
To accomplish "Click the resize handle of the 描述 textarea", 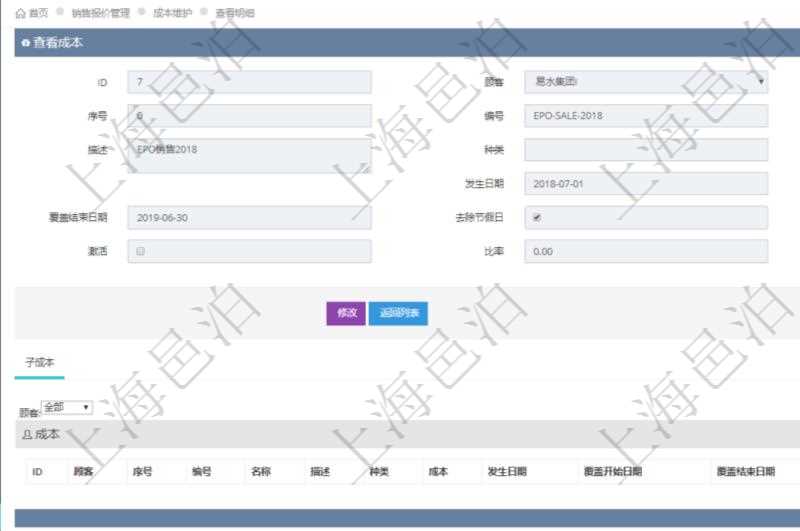I will pos(366,168).
